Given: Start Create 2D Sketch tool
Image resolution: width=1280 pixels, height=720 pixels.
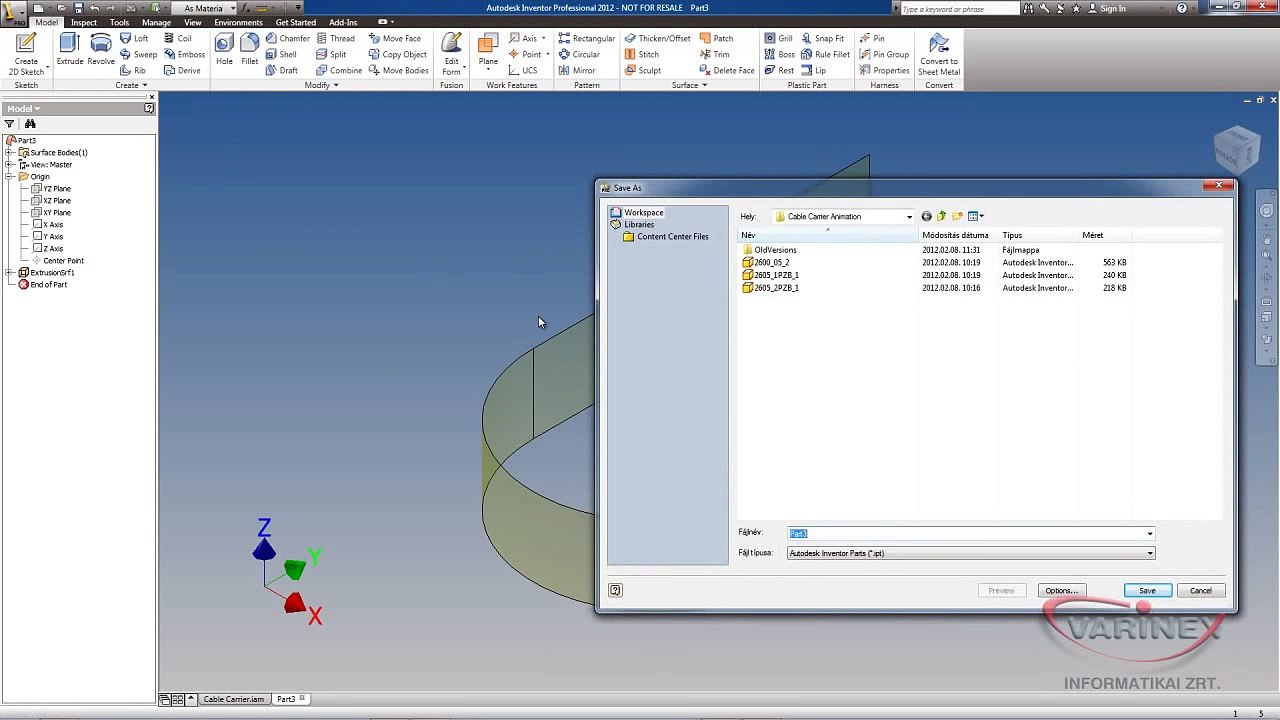Looking at the screenshot, I should tap(26, 54).
